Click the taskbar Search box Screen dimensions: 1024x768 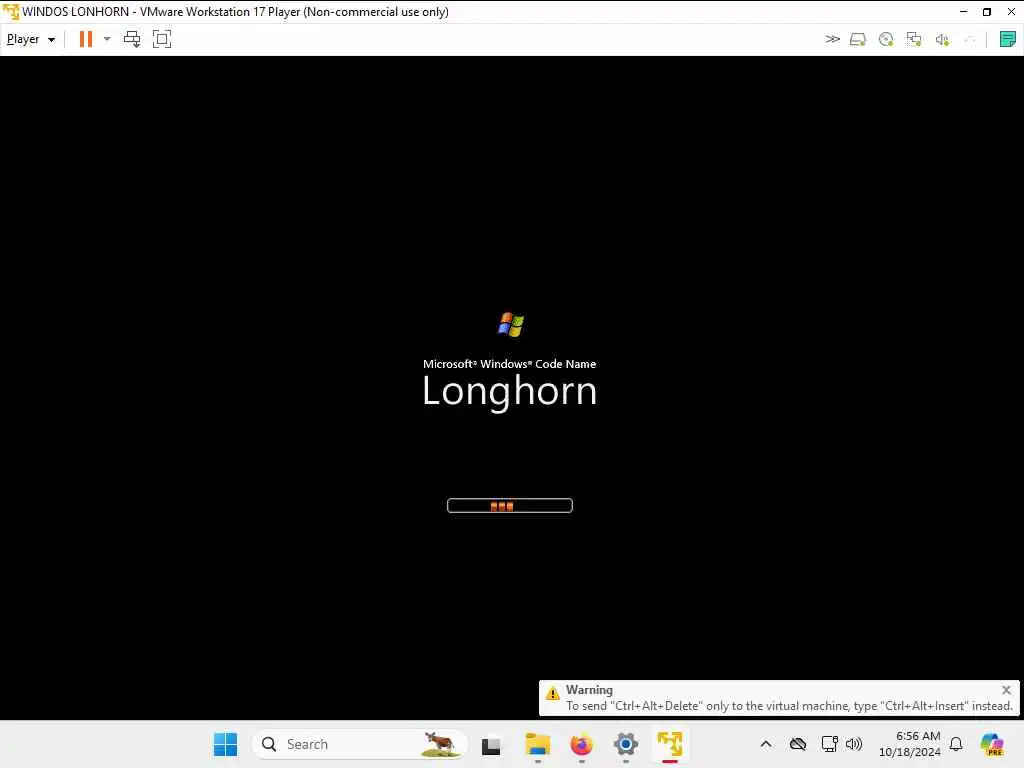360,744
